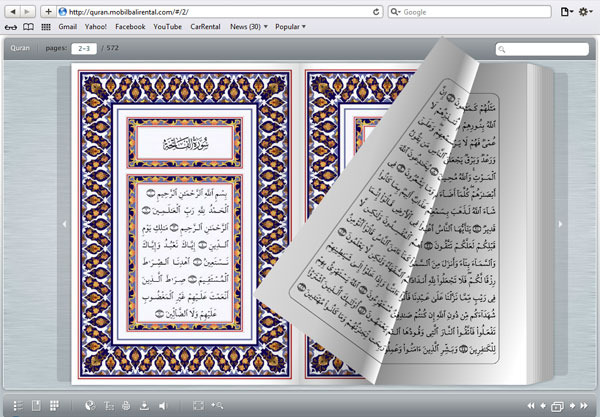
Task: Open the Yahoo! bookmark
Action: tap(96, 27)
